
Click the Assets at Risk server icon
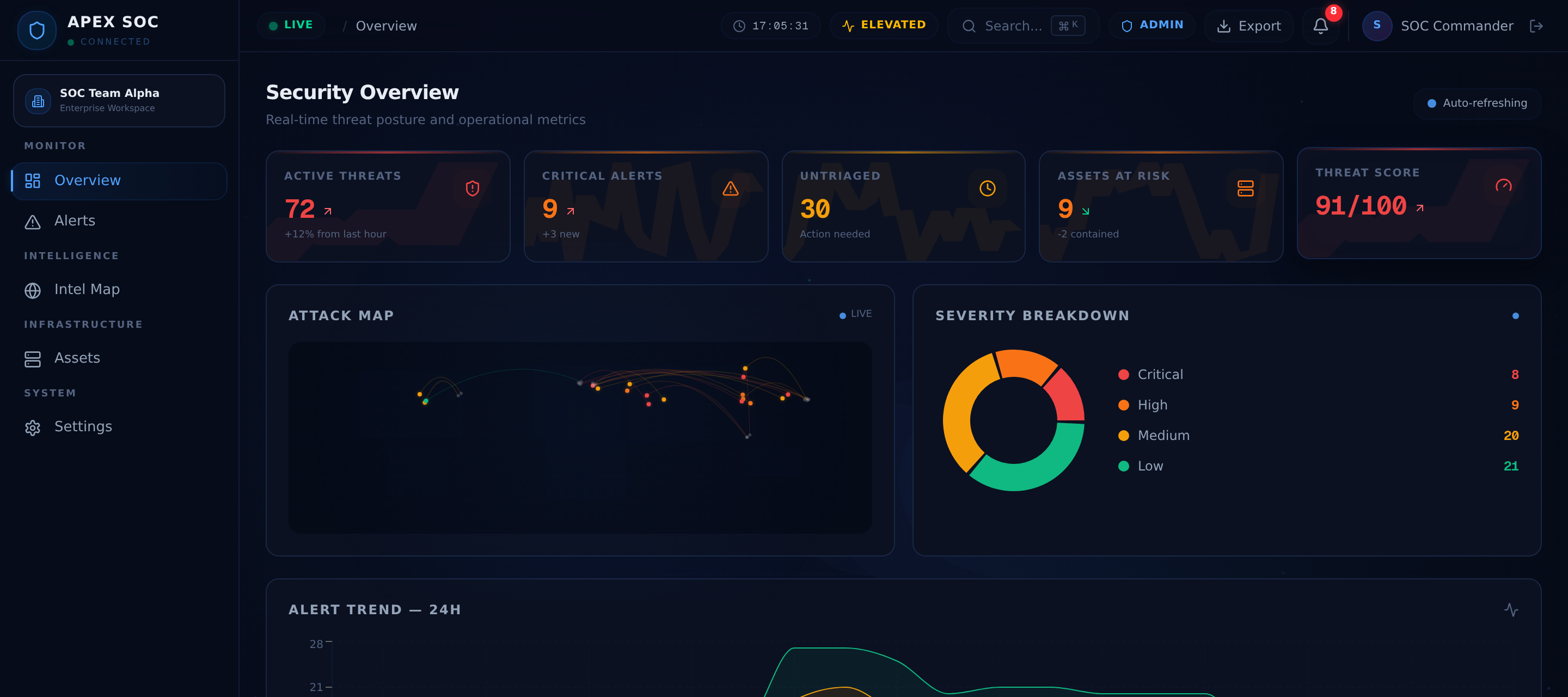pyautogui.click(x=1245, y=189)
